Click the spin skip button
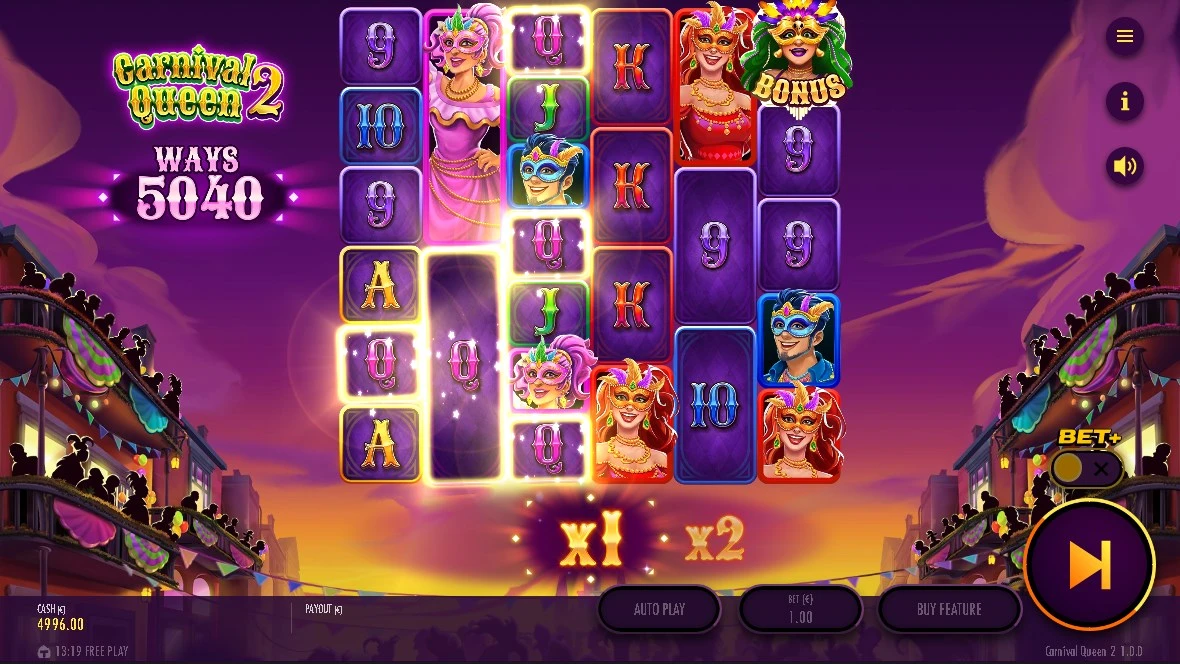 (1089, 565)
